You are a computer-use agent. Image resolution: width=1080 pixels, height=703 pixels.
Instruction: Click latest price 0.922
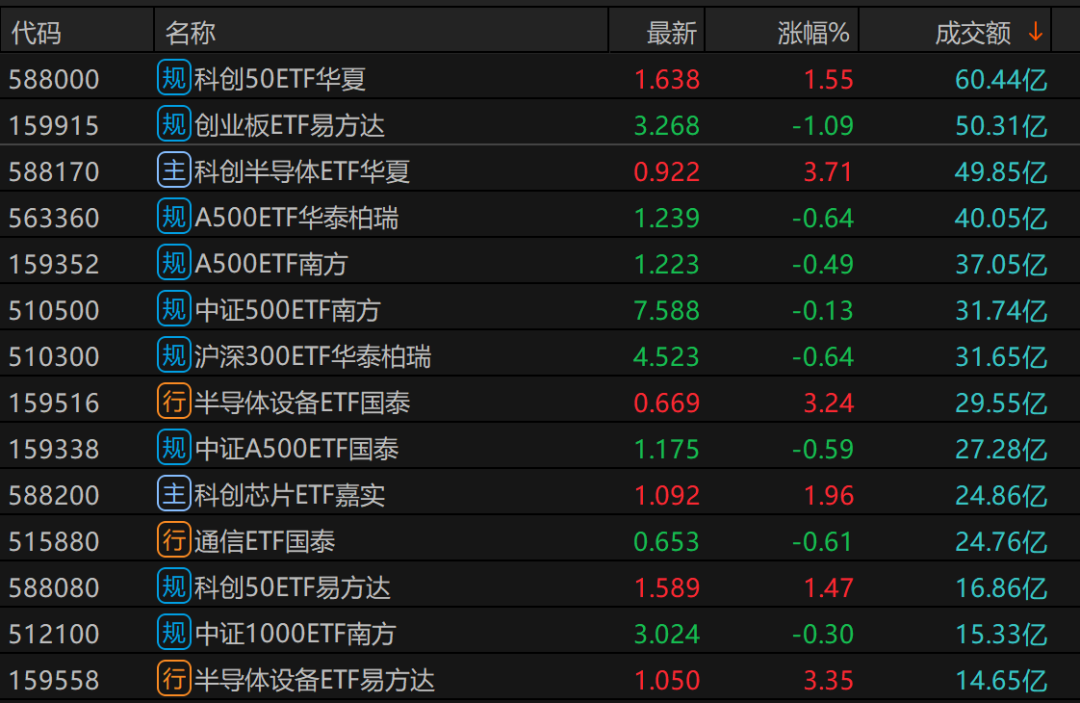coord(667,171)
